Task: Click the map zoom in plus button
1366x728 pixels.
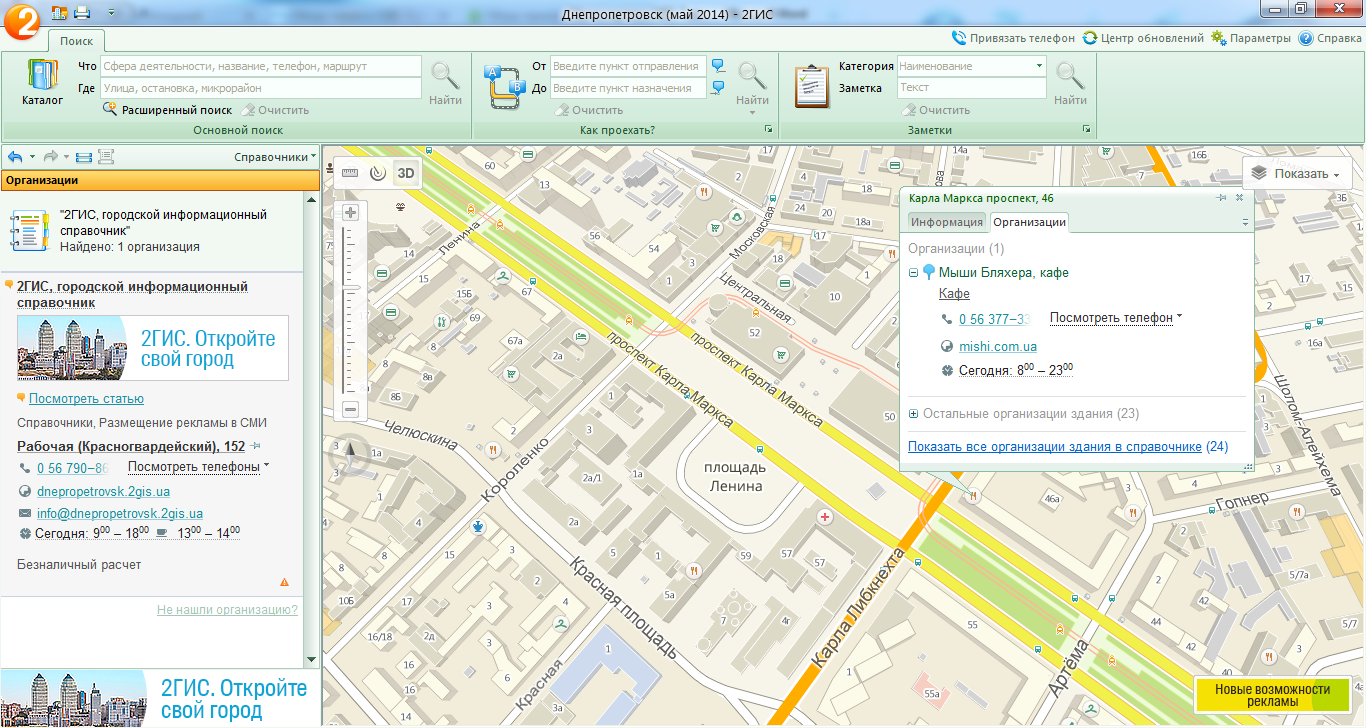Action: click(350, 212)
